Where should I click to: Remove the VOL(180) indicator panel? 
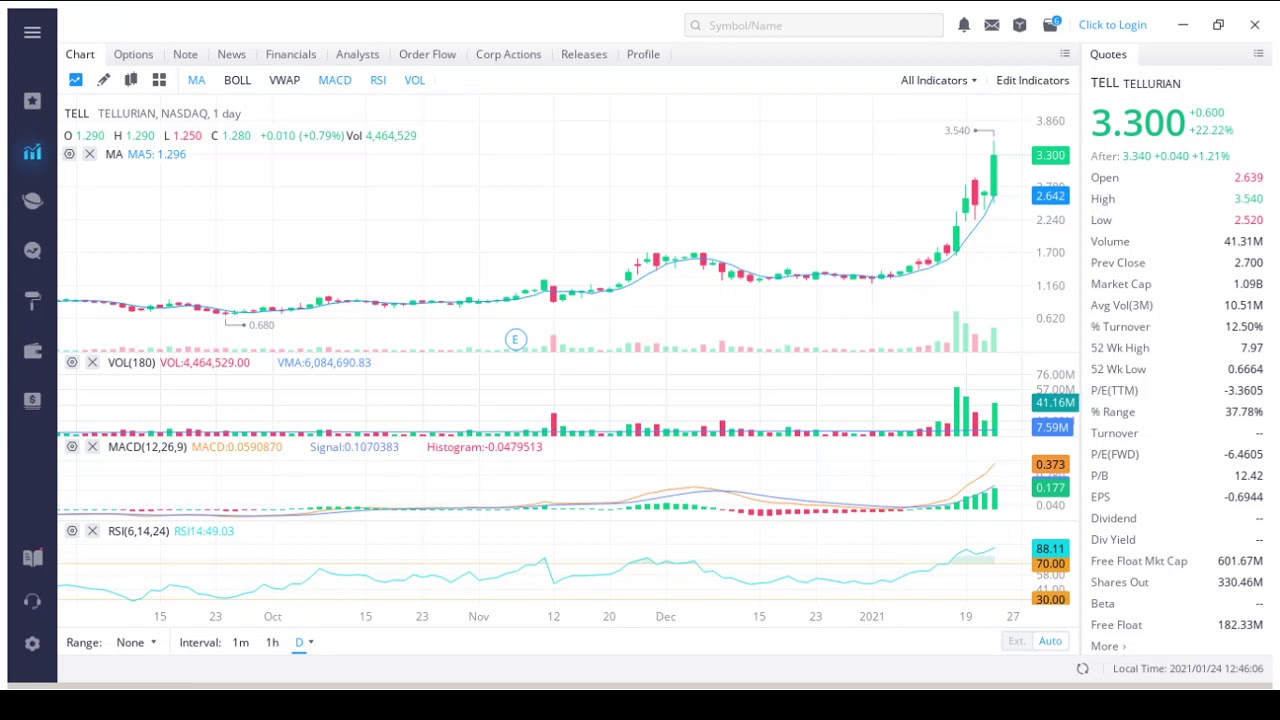pyautogui.click(x=92, y=362)
